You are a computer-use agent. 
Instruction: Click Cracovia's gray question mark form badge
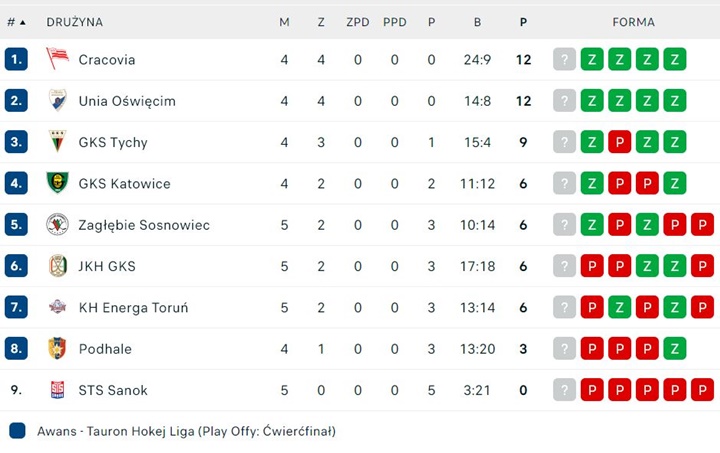pyautogui.click(x=564, y=59)
